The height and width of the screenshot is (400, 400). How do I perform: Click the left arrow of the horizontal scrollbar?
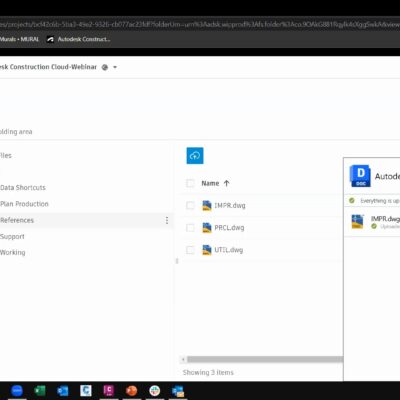[x=183, y=359]
